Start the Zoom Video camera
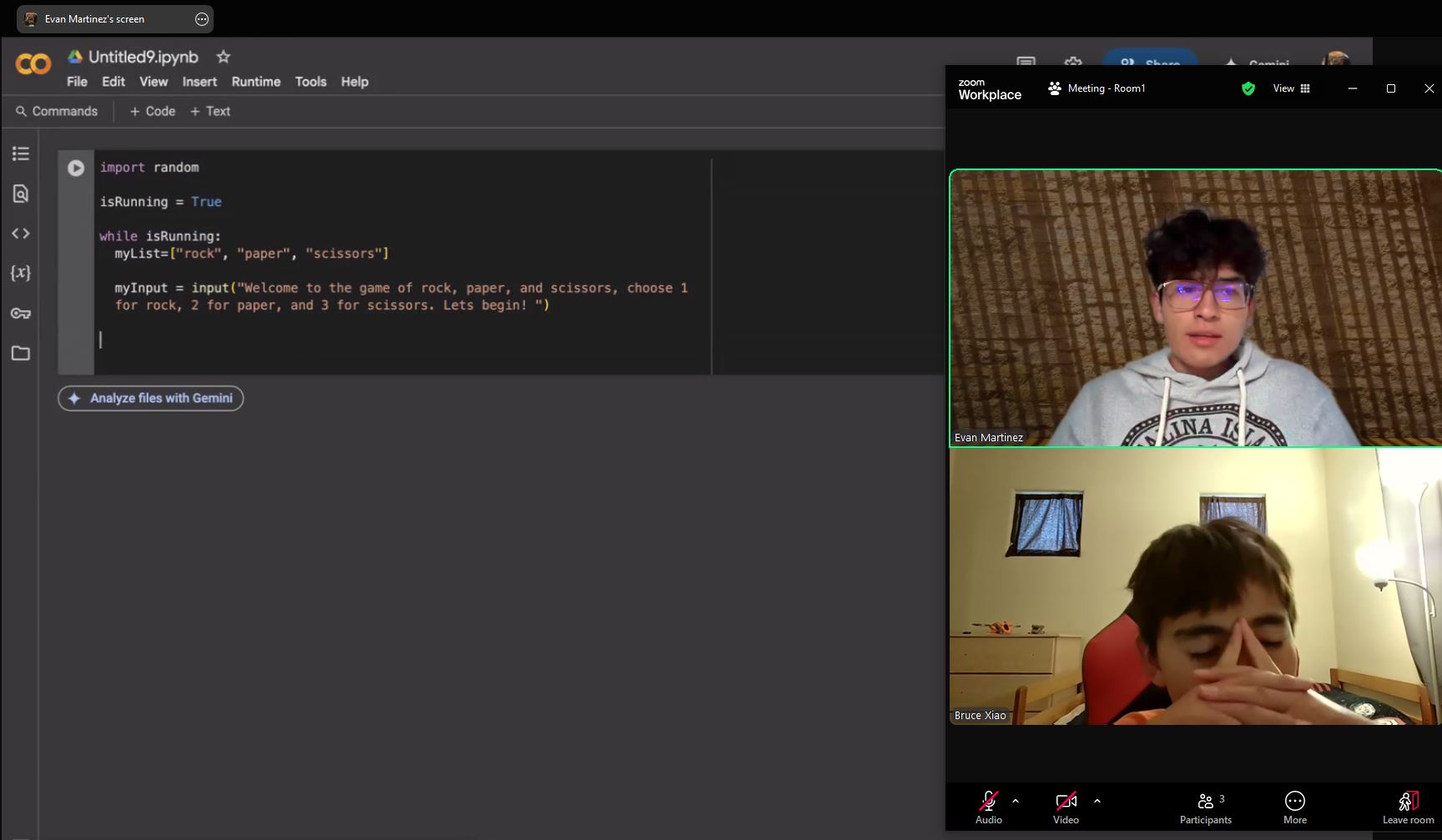Viewport: 1442px width, 840px height. pyautogui.click(x=1066, y=807)
